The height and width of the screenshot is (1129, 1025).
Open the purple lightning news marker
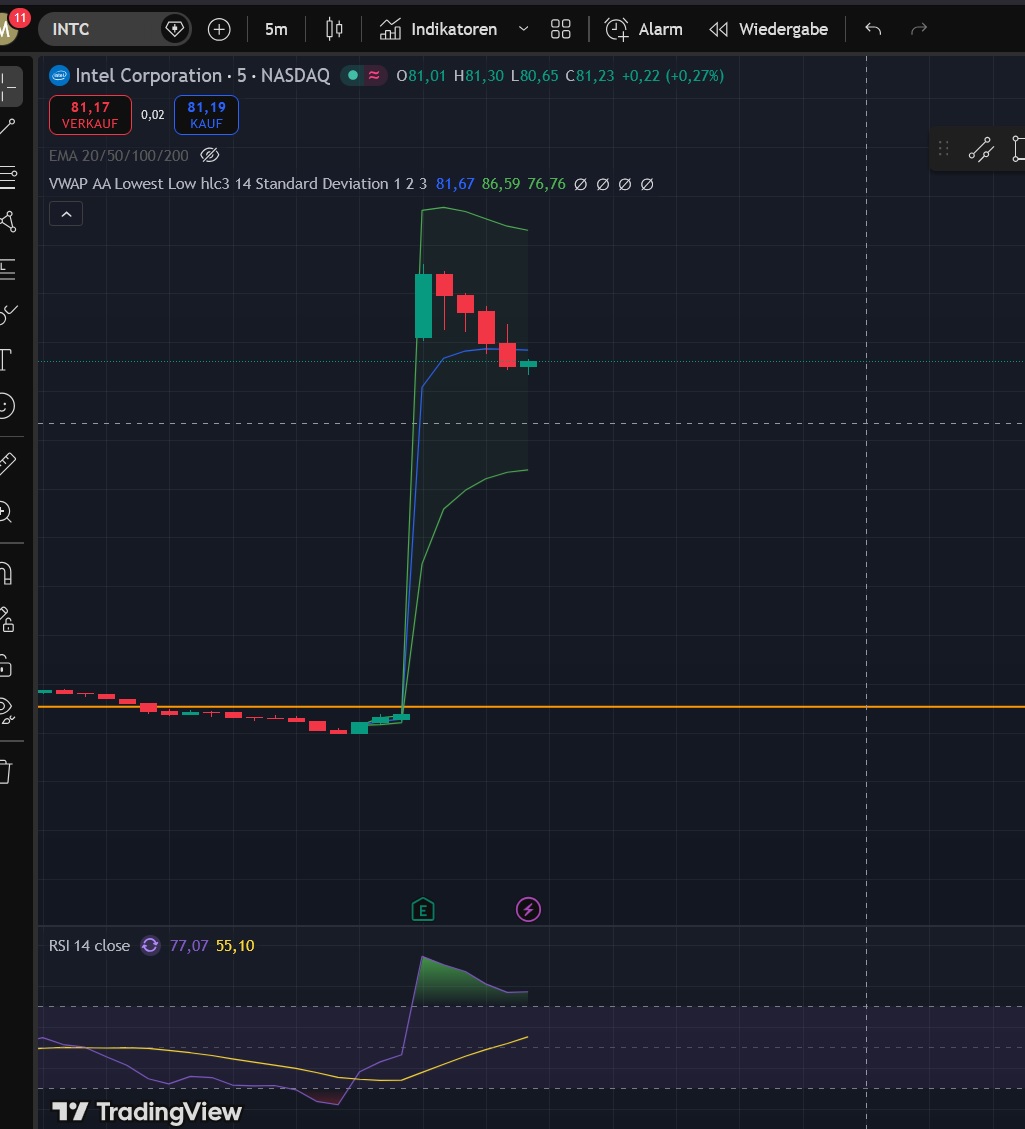click(528, 910)
